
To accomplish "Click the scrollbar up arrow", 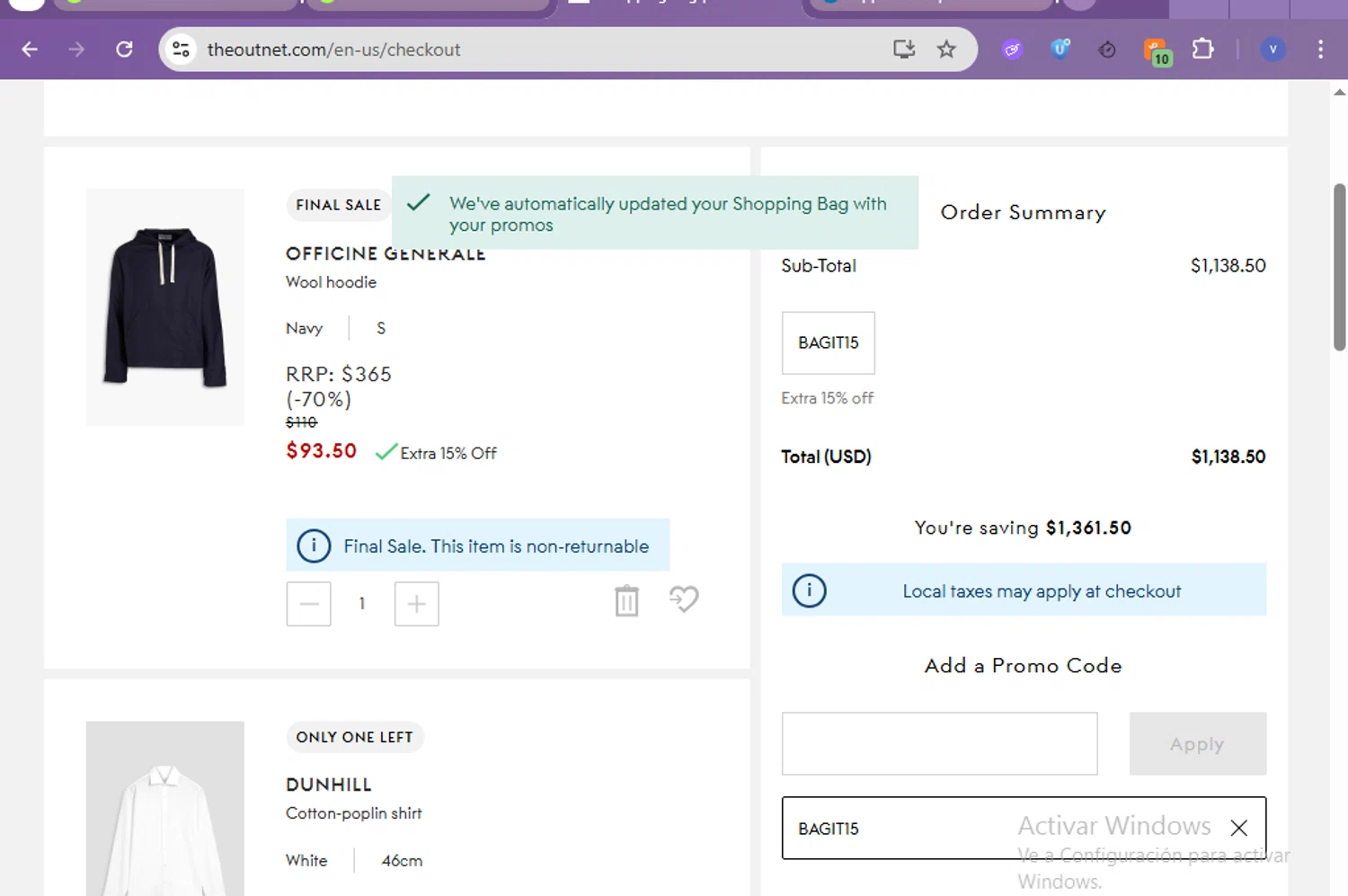I will (1339, 92).
